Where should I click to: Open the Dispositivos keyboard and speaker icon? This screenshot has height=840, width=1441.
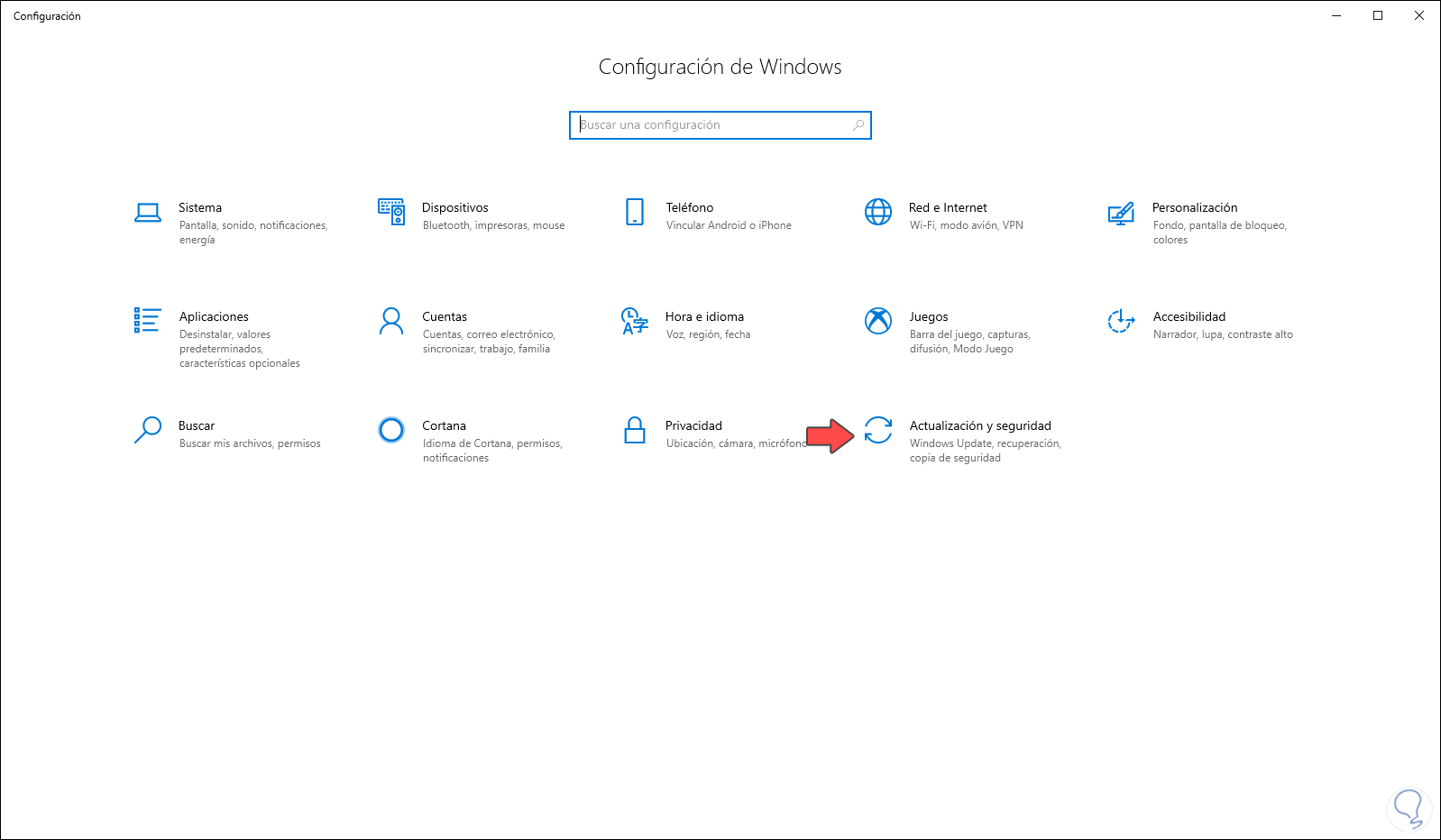tap(391, 212)
